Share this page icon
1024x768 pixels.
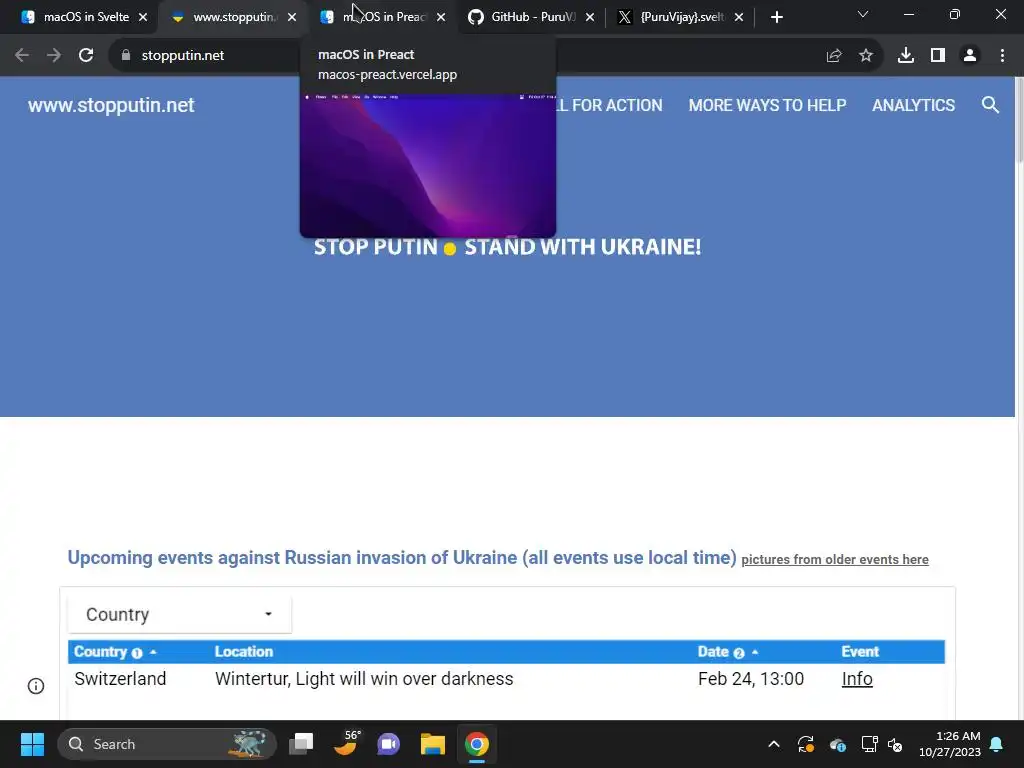[x=834, y=56]
